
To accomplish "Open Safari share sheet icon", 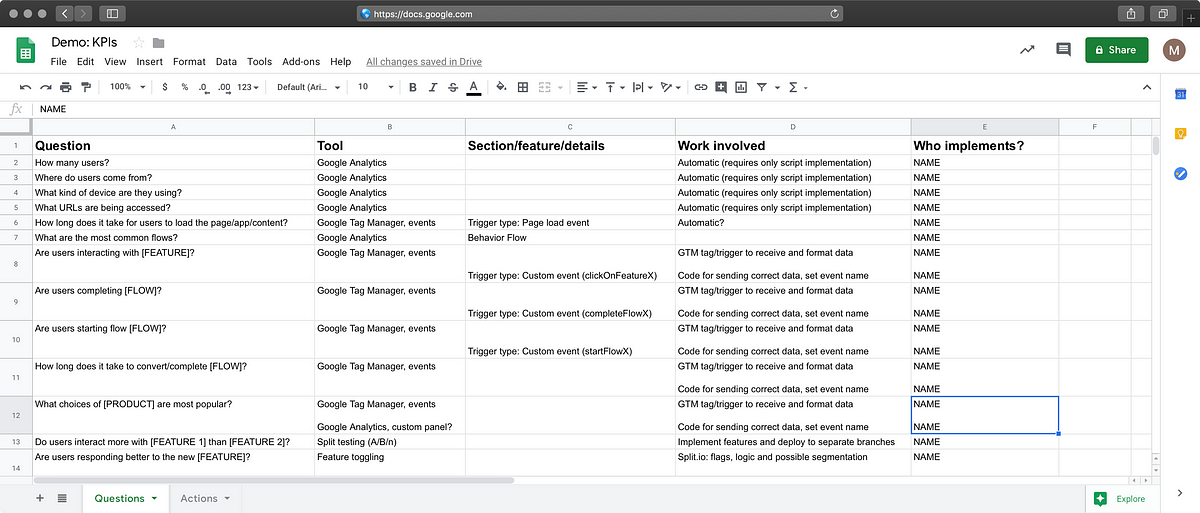I will pos(1131,14).
